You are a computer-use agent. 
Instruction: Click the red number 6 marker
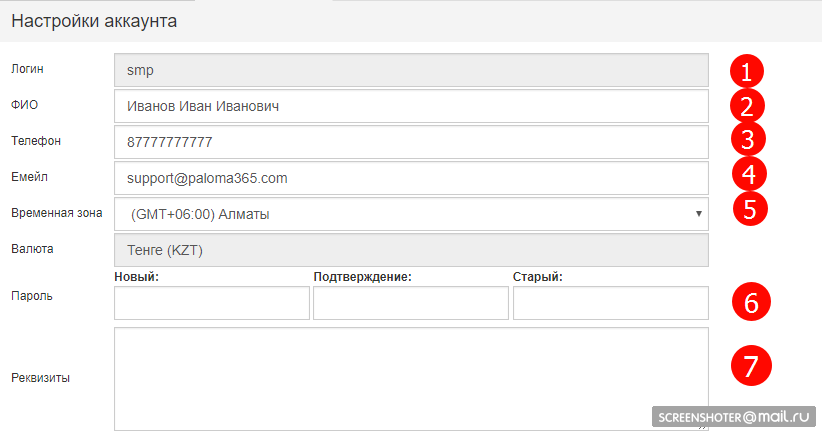750,302
